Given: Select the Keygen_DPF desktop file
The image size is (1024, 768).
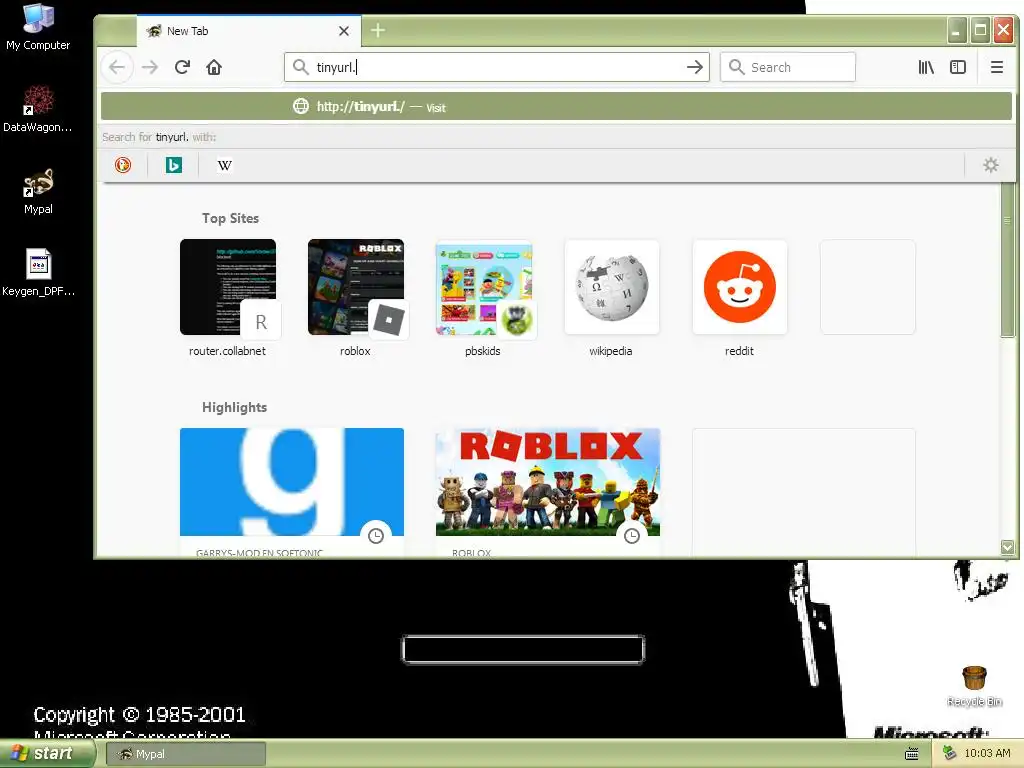Looking at the screenshot, I should 38,273.
